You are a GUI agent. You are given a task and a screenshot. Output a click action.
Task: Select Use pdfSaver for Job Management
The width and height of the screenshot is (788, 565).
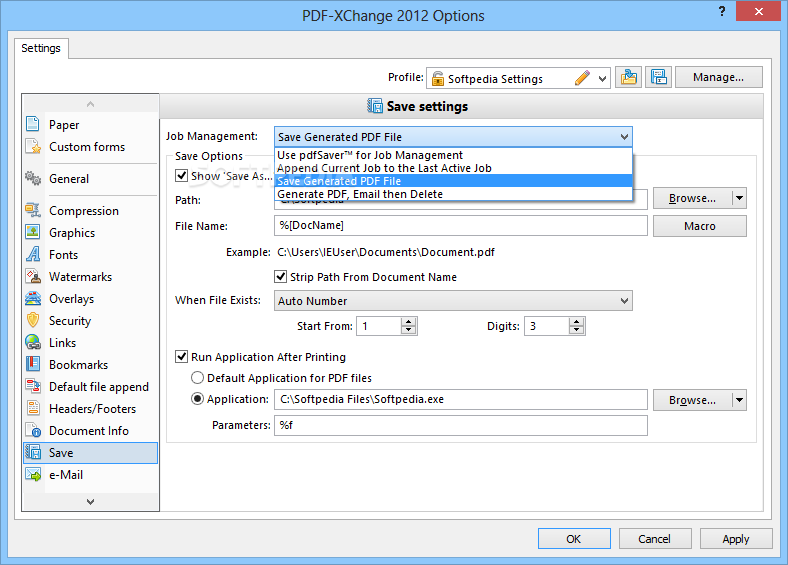coord(370,155)
